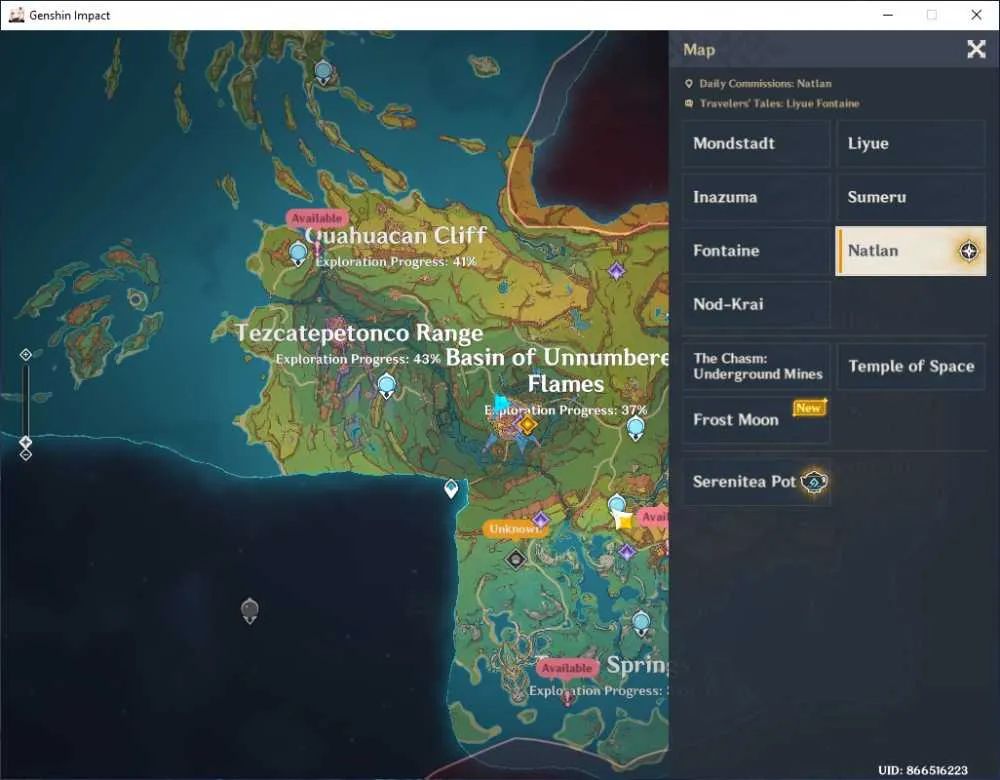Select the gray pin in the dark sea
Screen dimensions: 1000x780
249,611
